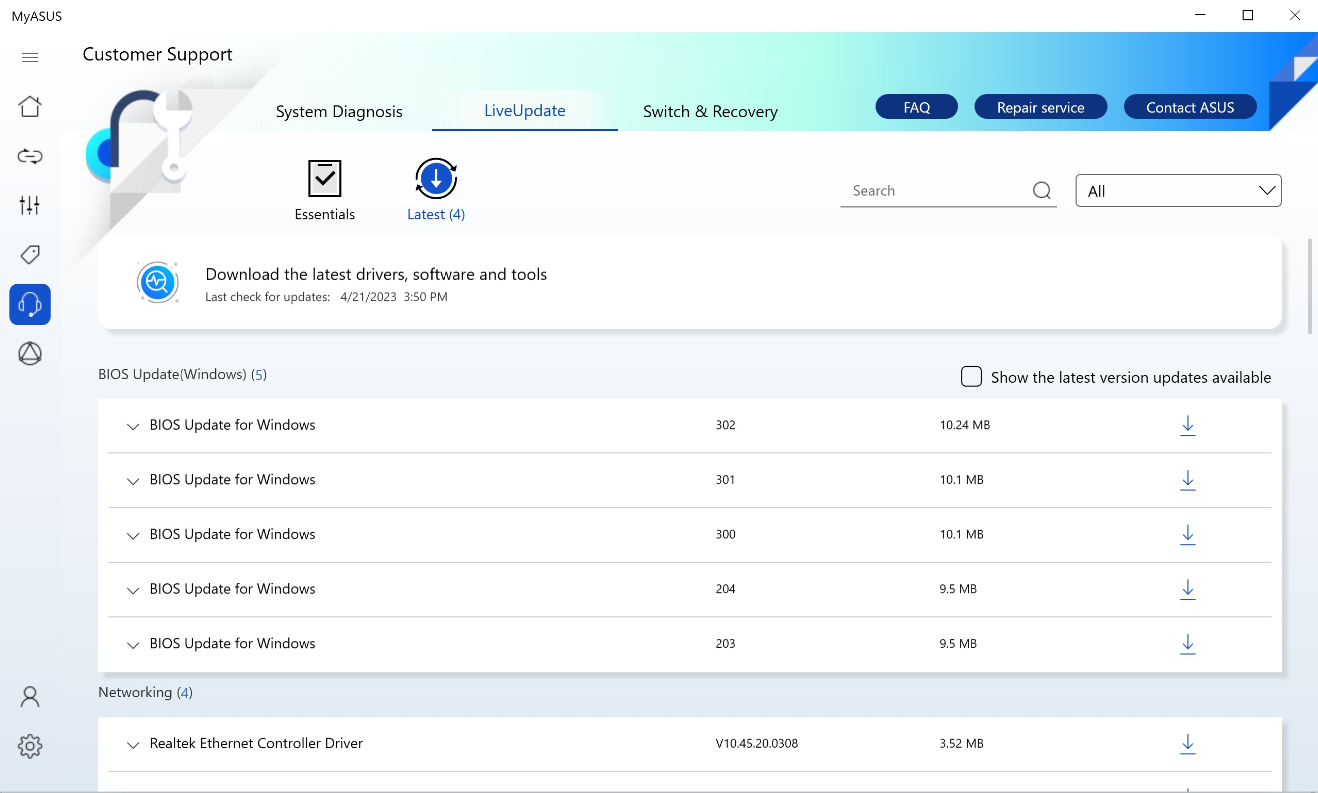Image resolution: width=1318 pixels, height=793 pixels.
Task: Open the Repair service button
Action: coord(1040,107)
